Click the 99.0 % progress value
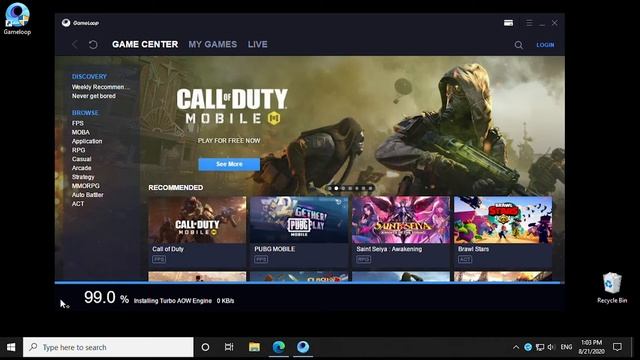Image resolution: width=640 pixels, height=360 pixels. (x=106, y=298)
